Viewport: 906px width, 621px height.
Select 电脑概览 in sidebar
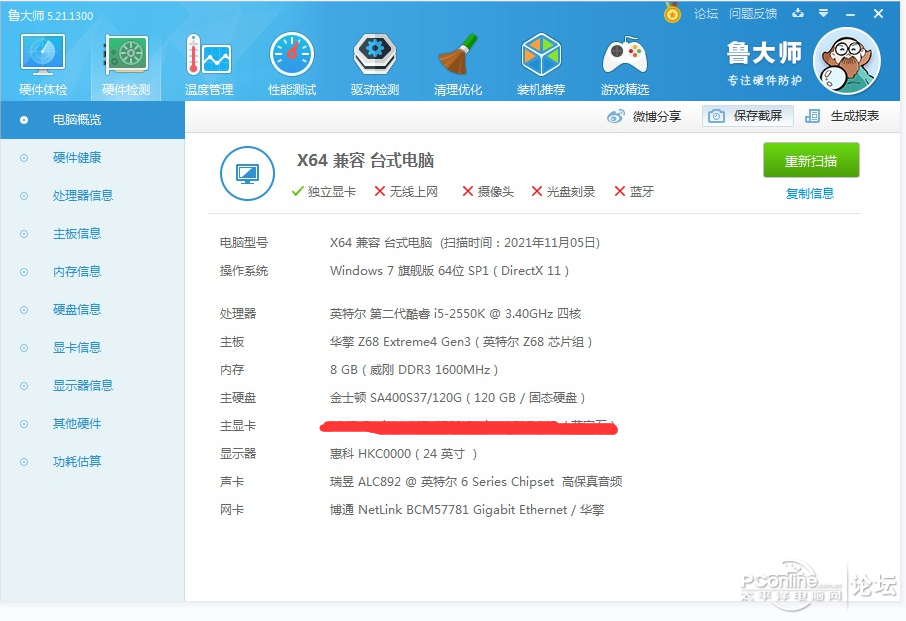92,120
